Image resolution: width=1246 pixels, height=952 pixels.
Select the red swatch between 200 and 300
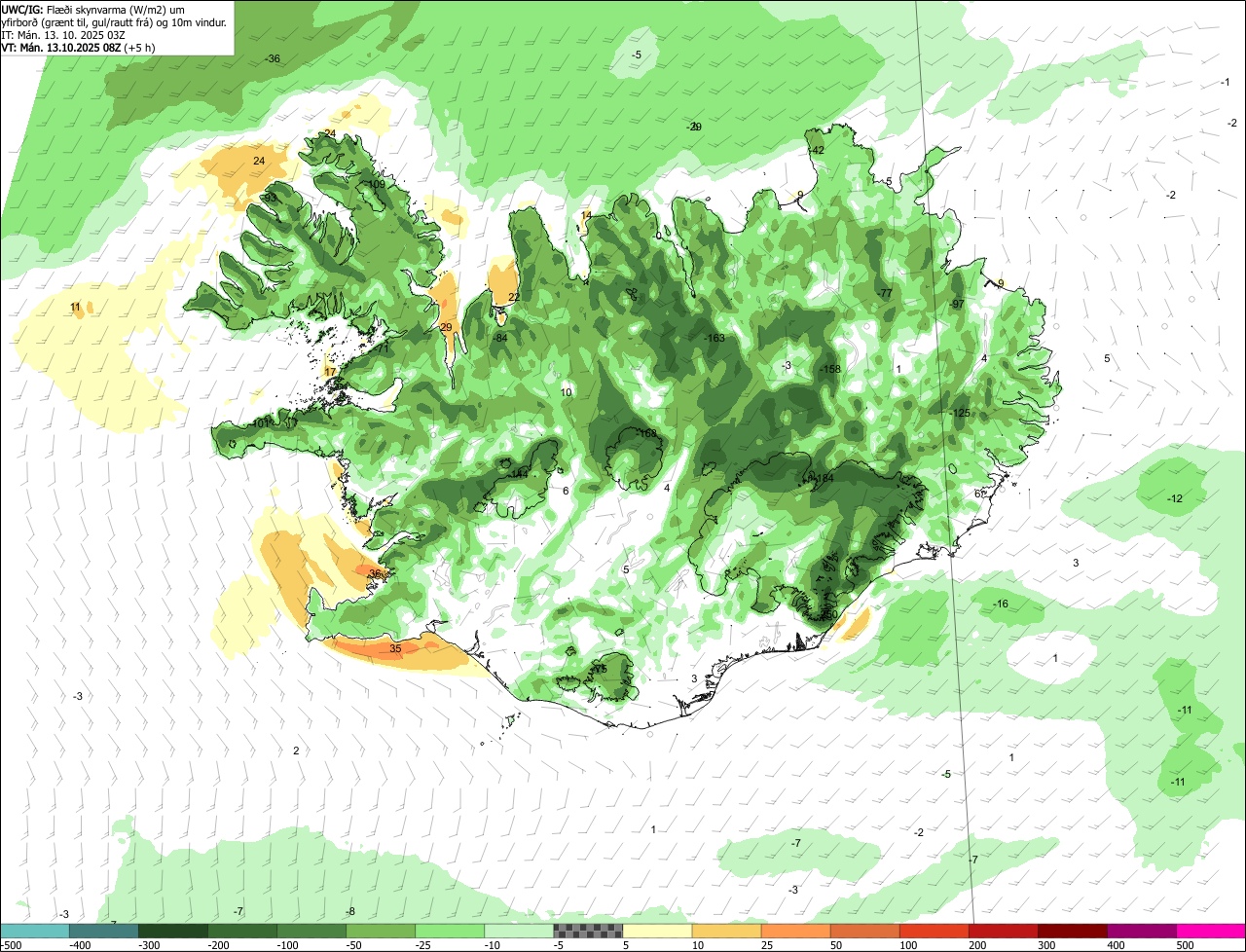coord(1003,931)
